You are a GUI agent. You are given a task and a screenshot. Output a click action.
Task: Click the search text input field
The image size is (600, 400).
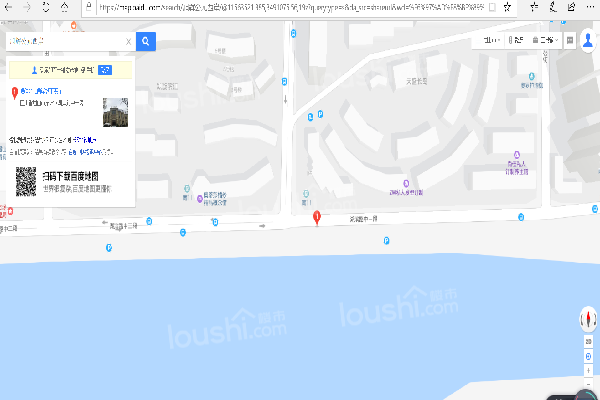65,41
